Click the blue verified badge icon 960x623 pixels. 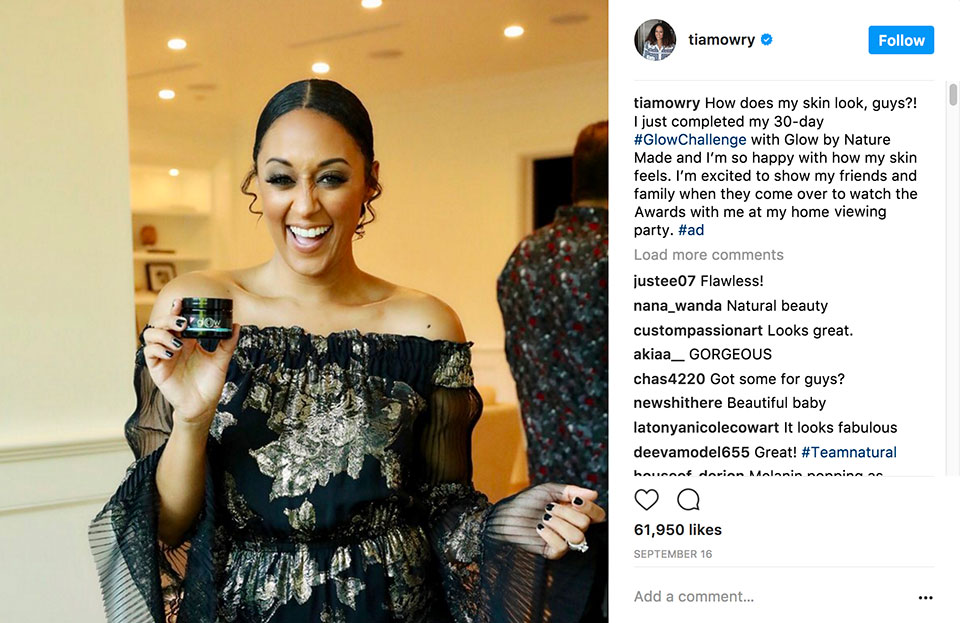click(x=767, y=40)
